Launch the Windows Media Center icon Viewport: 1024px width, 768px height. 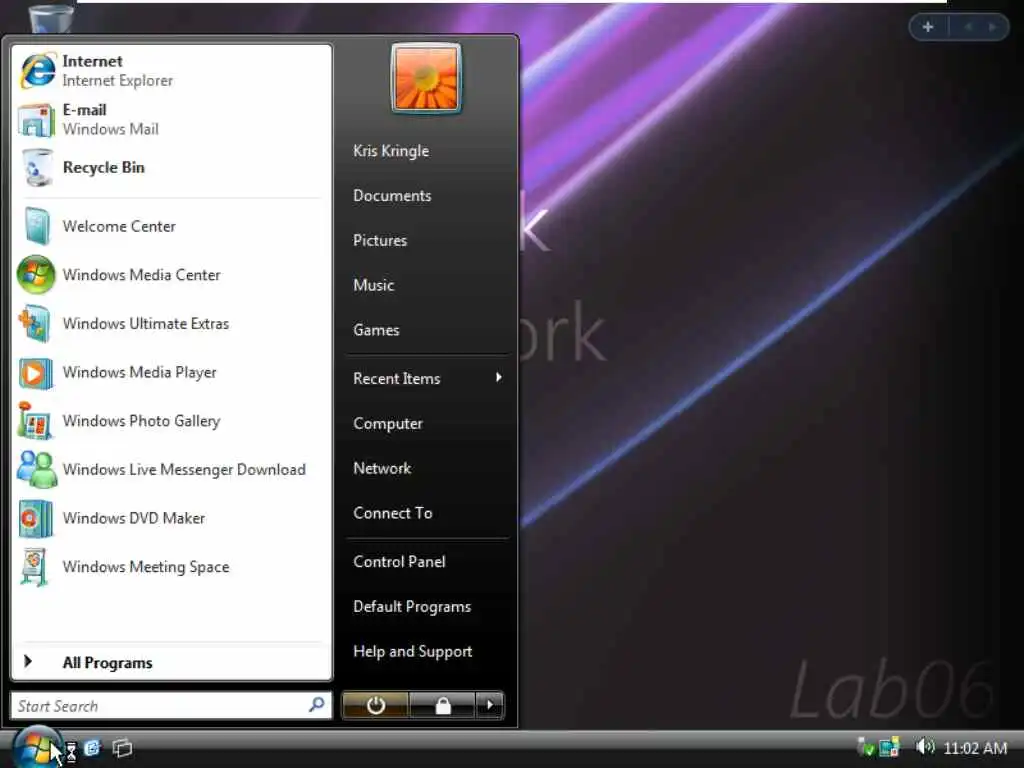[36, 274]
